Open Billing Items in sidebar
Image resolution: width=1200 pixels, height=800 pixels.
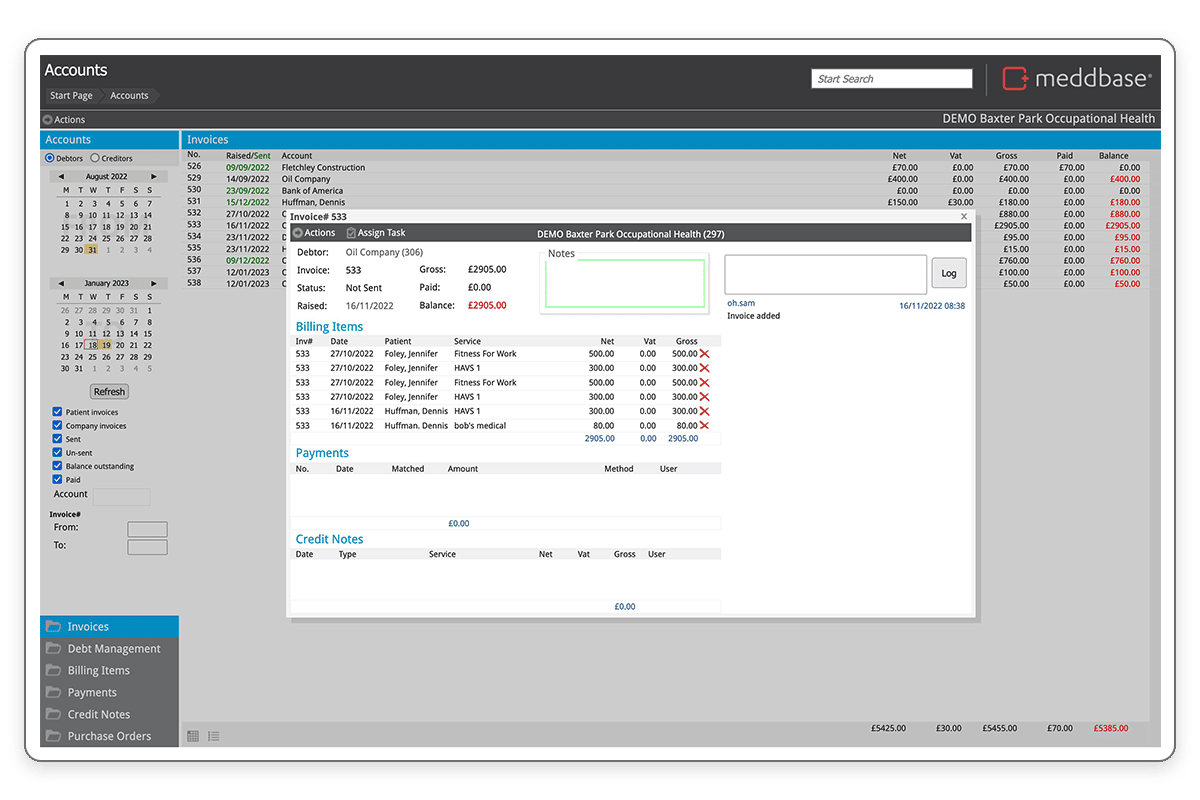pyautogui.click(x=109, y=671)
